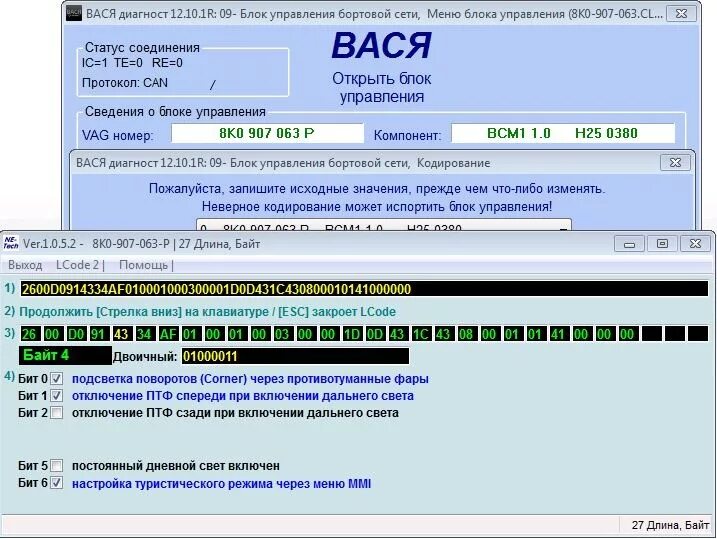Select the highlighted yellow byte 43
717x539 pixels.
[x=121, y=334]
